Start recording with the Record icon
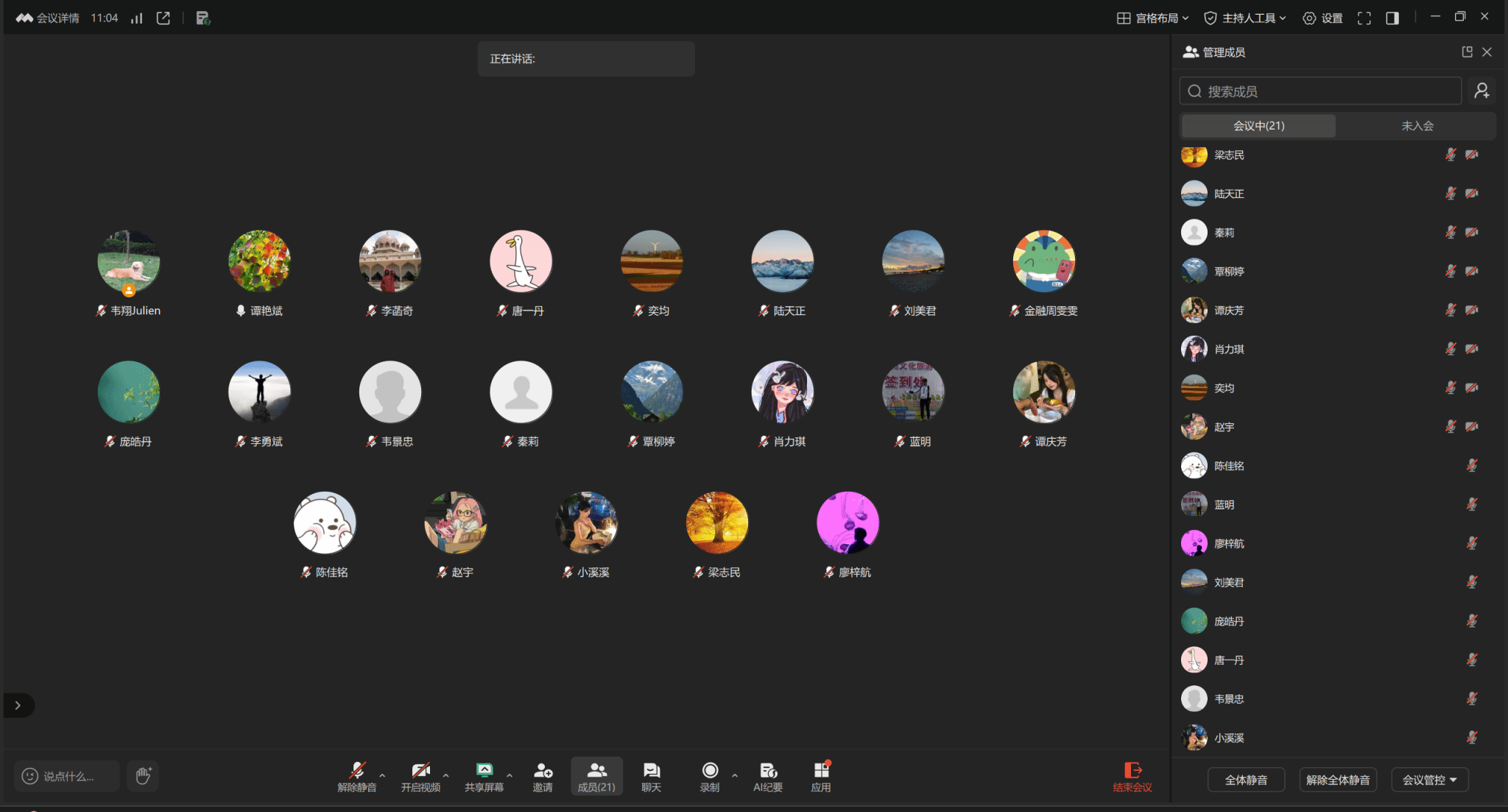This screenshot has height=812, width=1508. [710, 771]
